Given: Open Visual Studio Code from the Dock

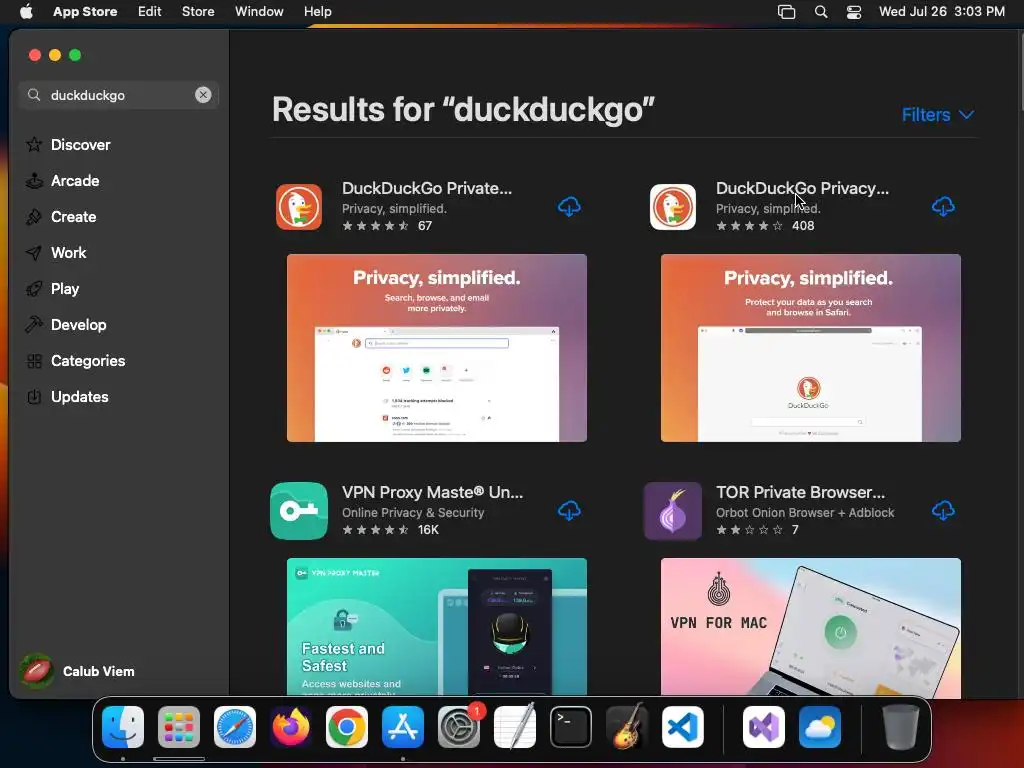Looking at the screenshot, I should [683, 727].
